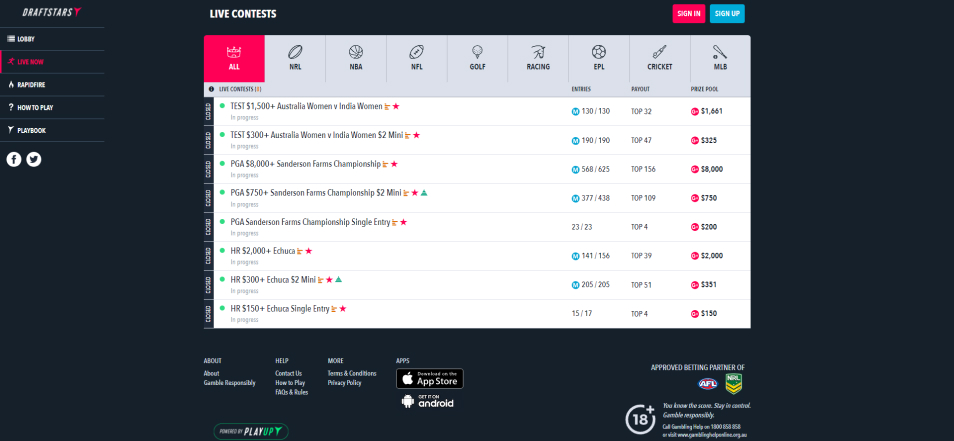Screen dimensions: 954x441
Task: Click Download on the App Store badge
Action: [430, 378]
